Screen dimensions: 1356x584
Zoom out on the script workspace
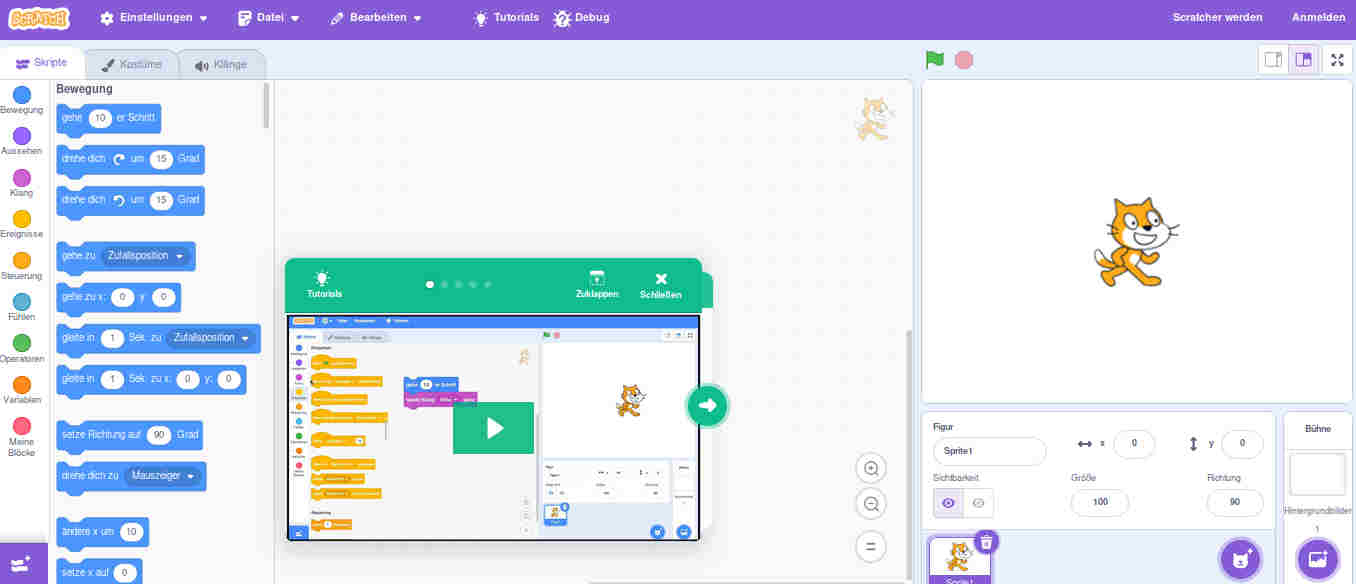[x=871, y=504]
